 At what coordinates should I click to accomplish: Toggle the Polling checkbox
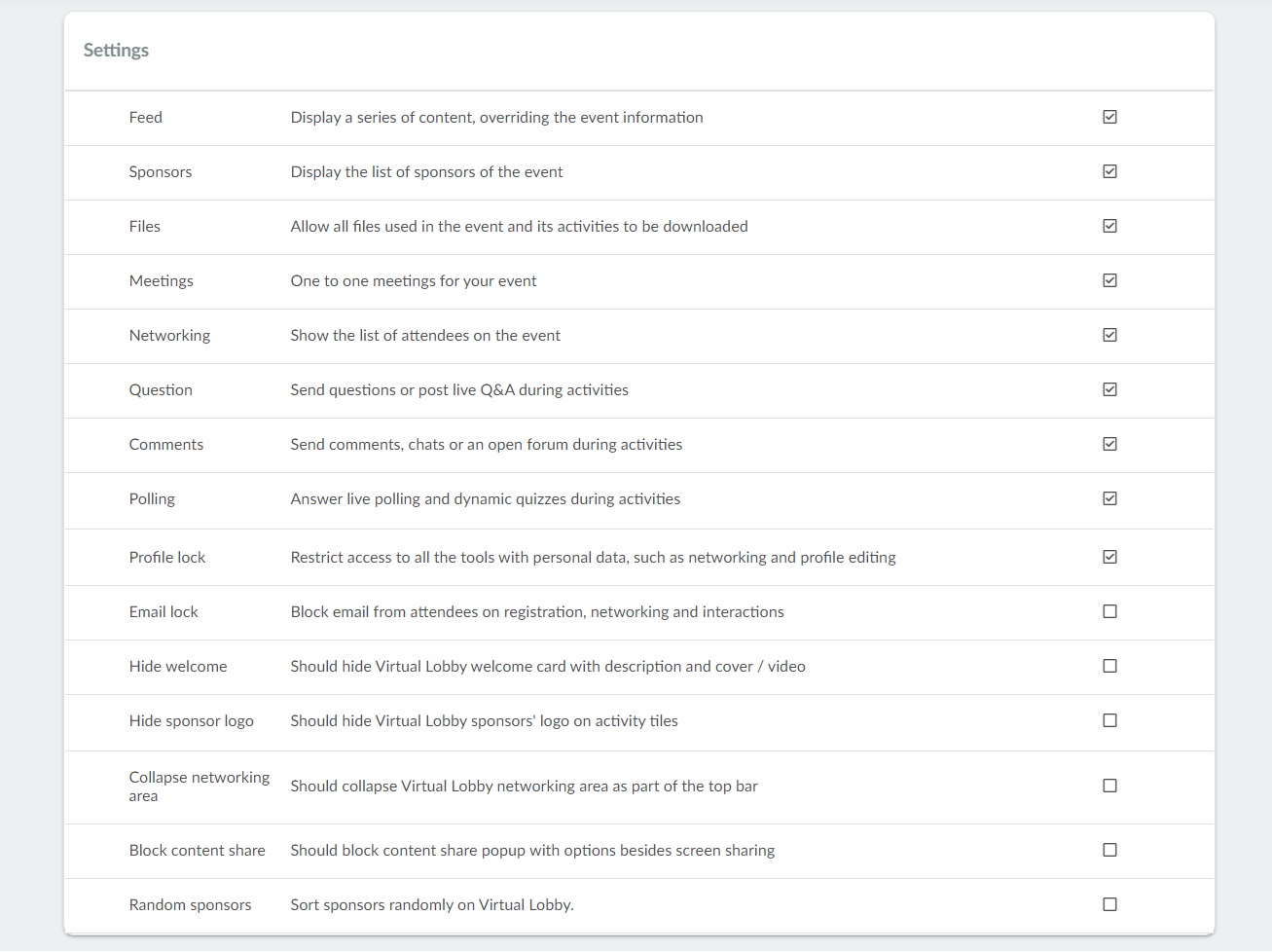[1109, 498]
